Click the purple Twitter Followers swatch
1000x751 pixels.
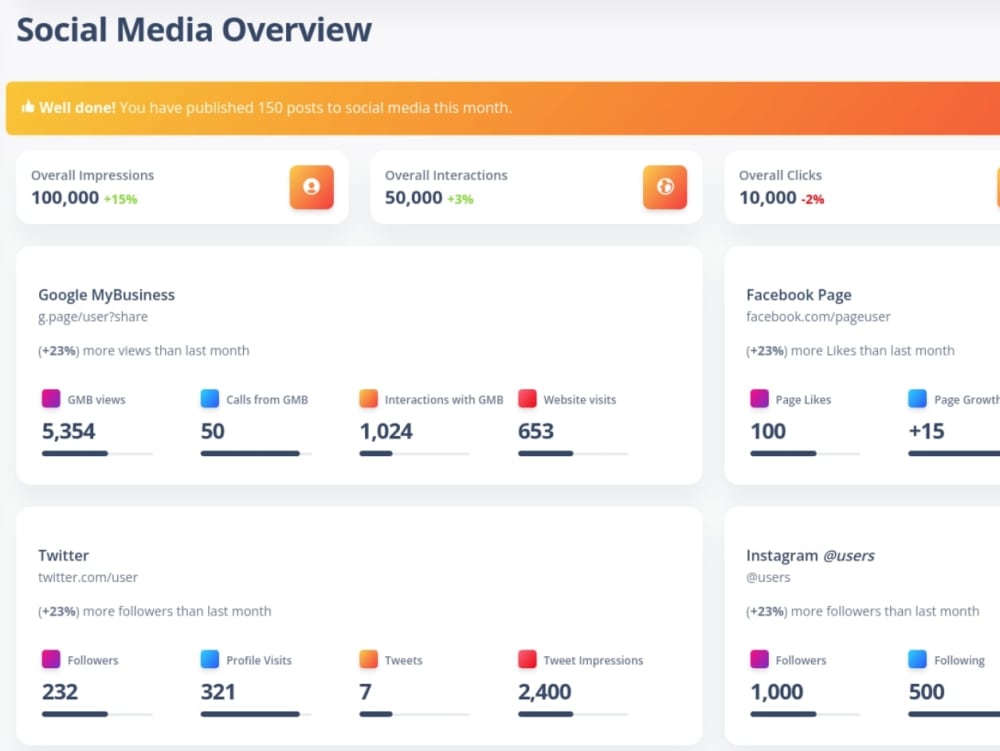click(51, 659)
